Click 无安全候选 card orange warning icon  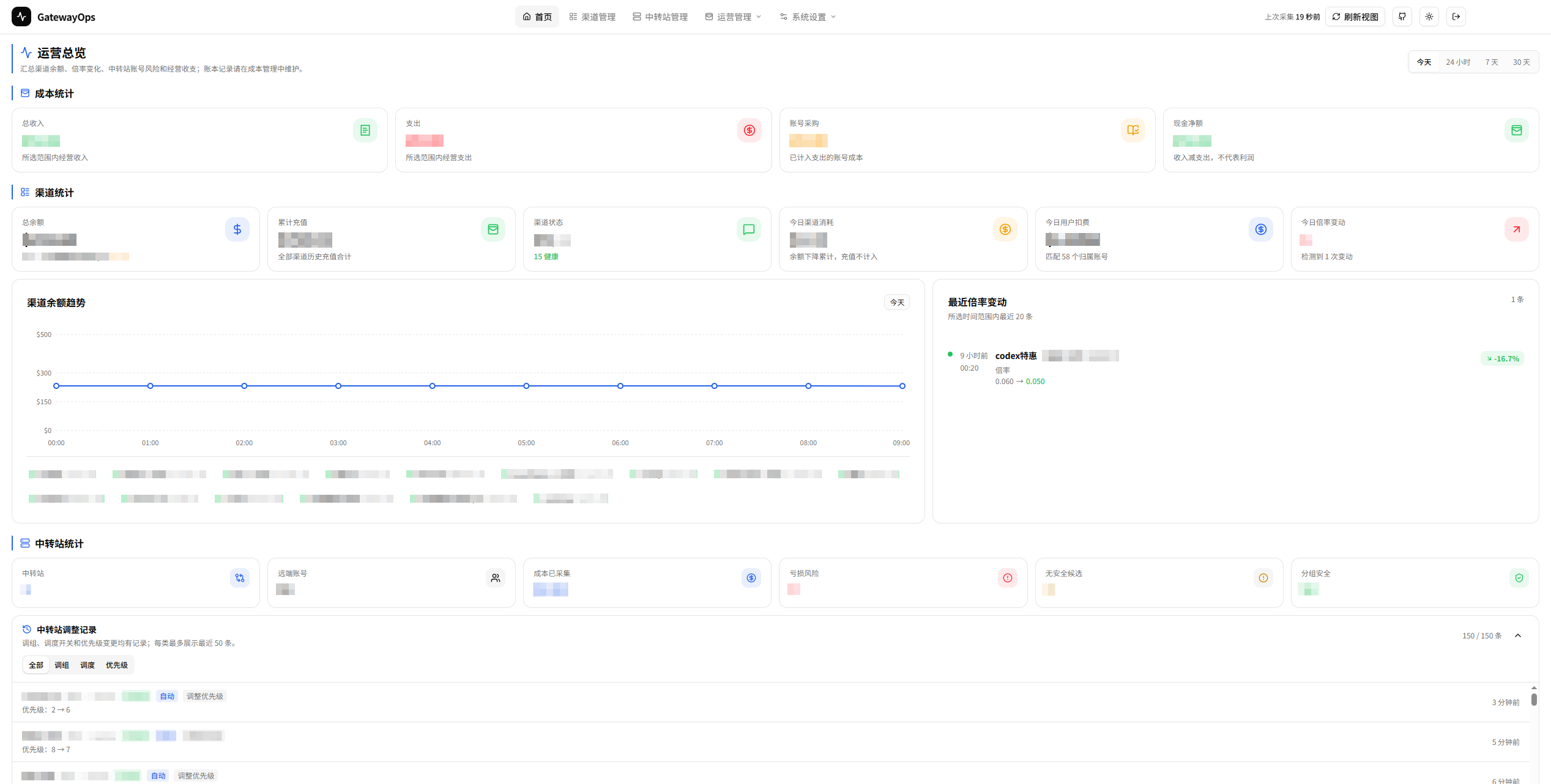click(x=1263, y=578)
